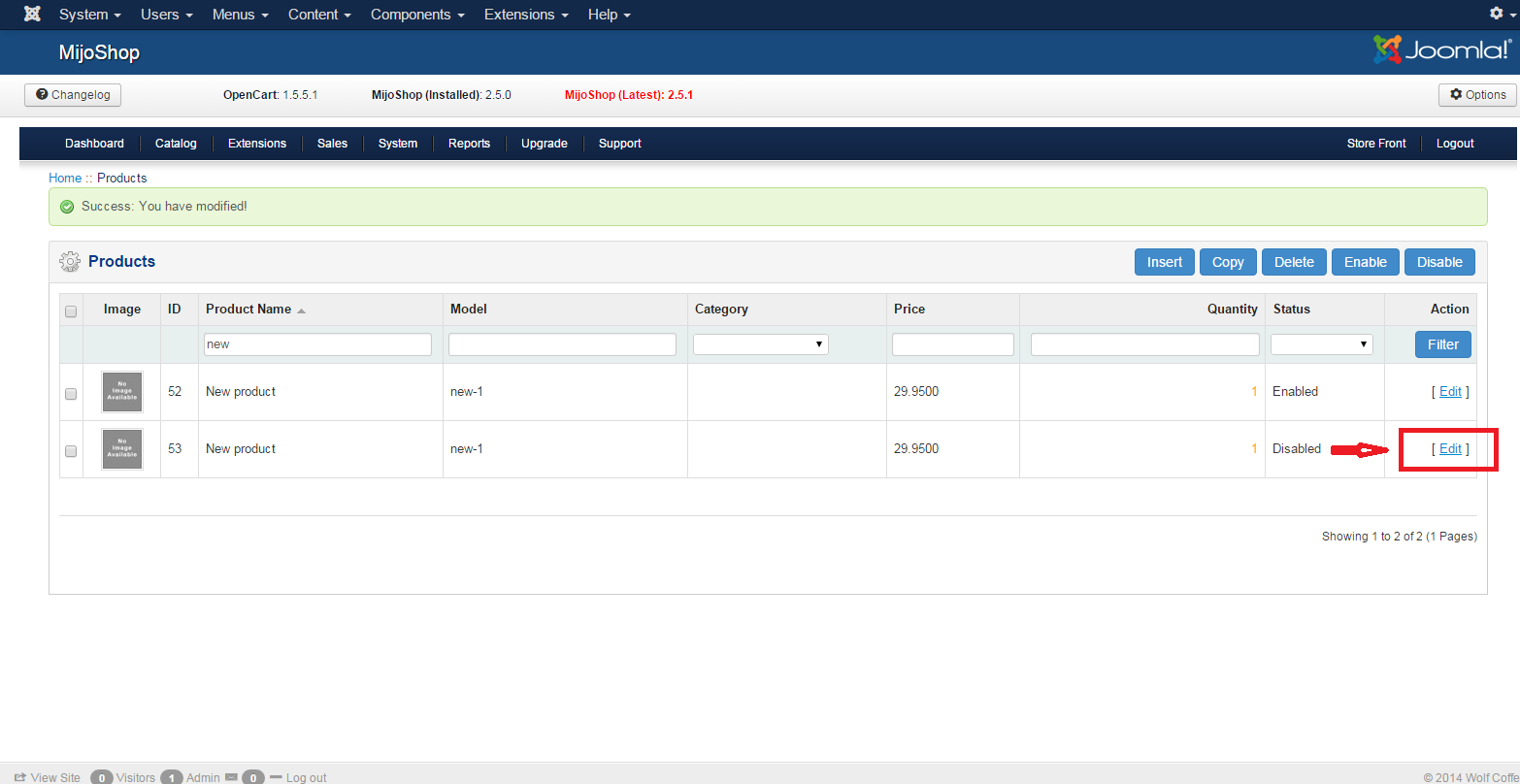Open the MijoShop Dashboard tab
The width and height of the screenshot is (1520, 784).
pyautogui.click(x=94, y=144)
